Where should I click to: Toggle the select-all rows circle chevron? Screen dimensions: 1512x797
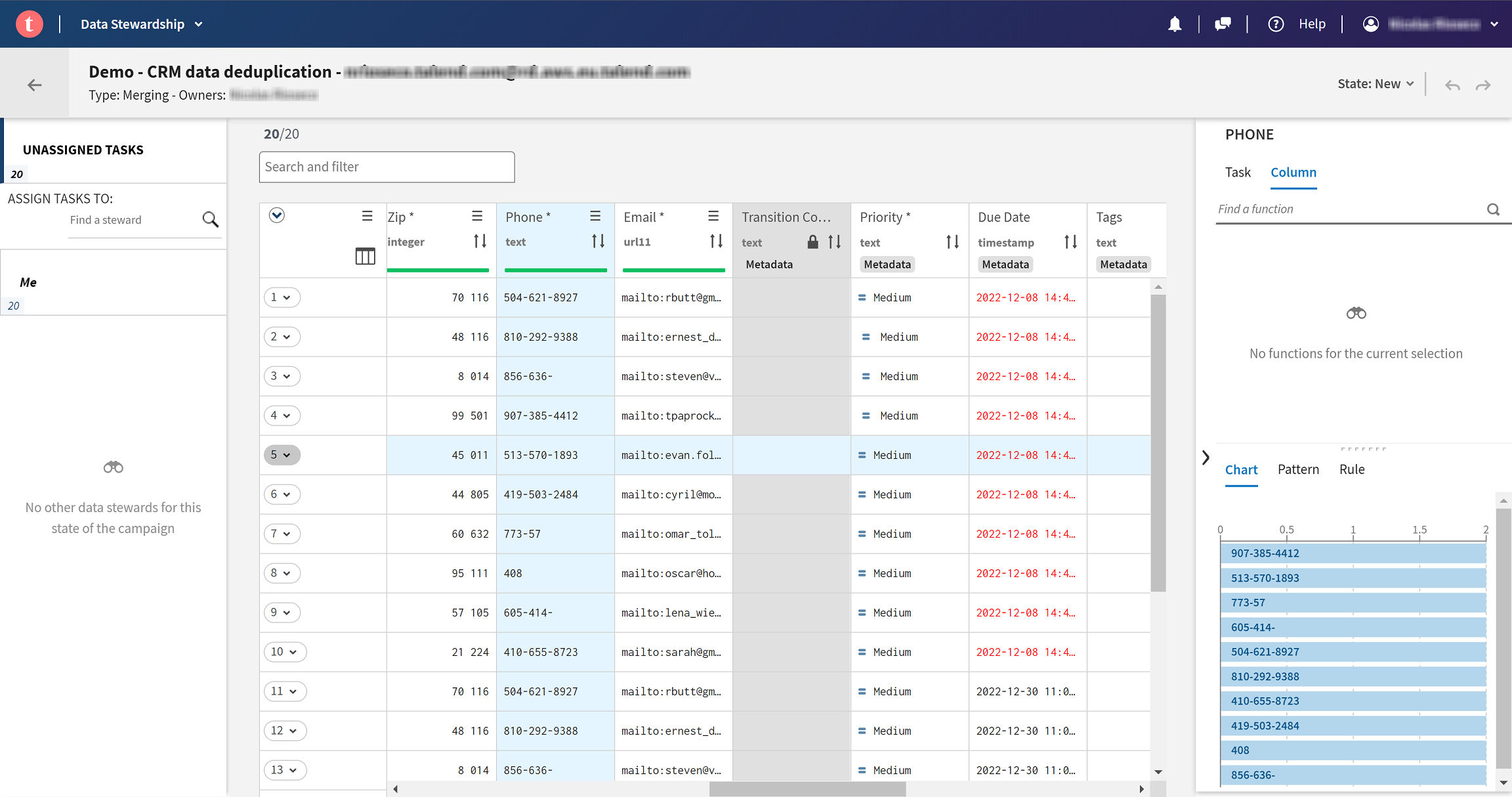(277, 215)
